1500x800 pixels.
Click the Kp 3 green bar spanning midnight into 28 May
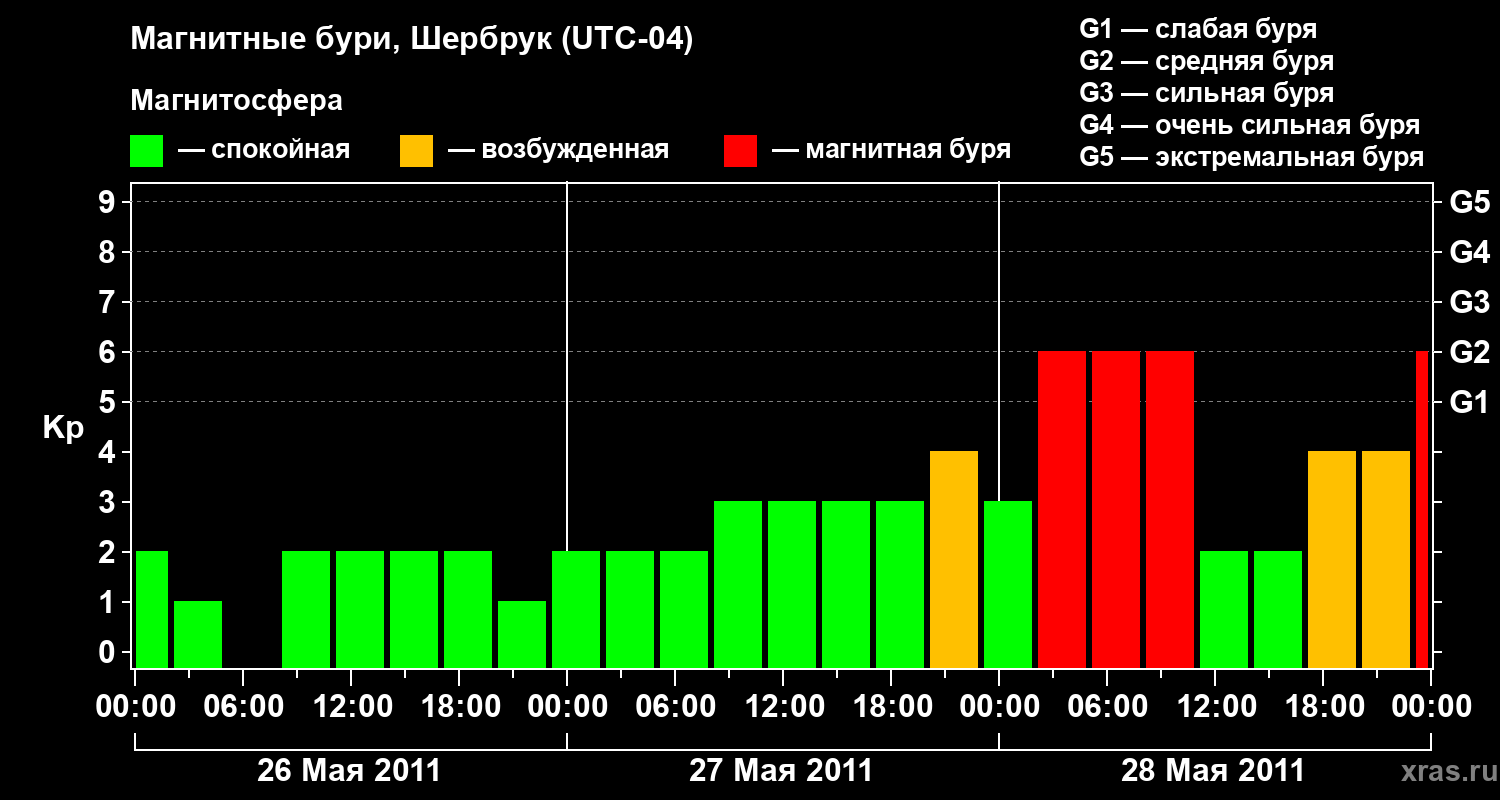[1008, 584]
